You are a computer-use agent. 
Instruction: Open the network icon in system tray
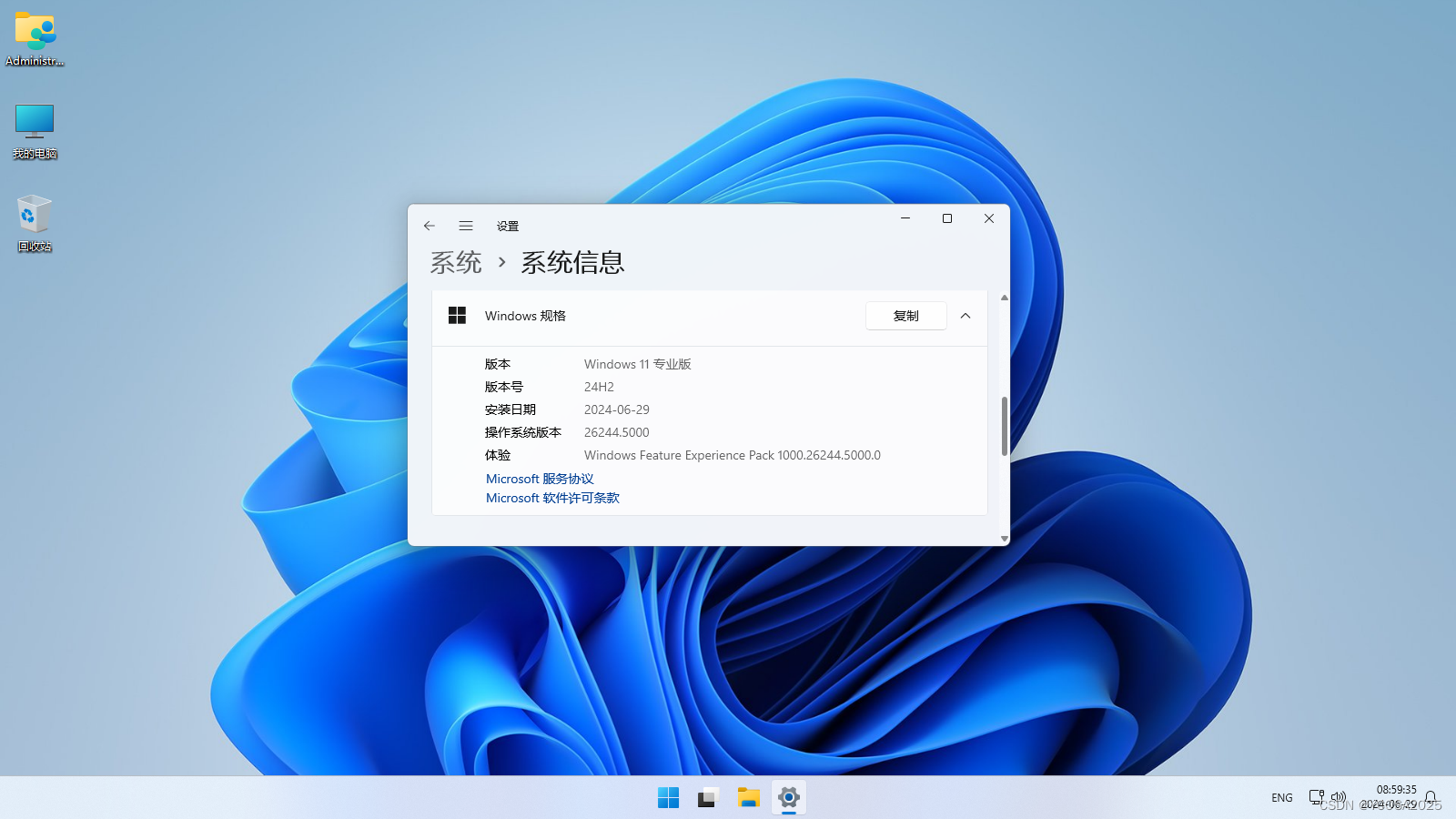pyautogui.click(x=1316, y=797)
